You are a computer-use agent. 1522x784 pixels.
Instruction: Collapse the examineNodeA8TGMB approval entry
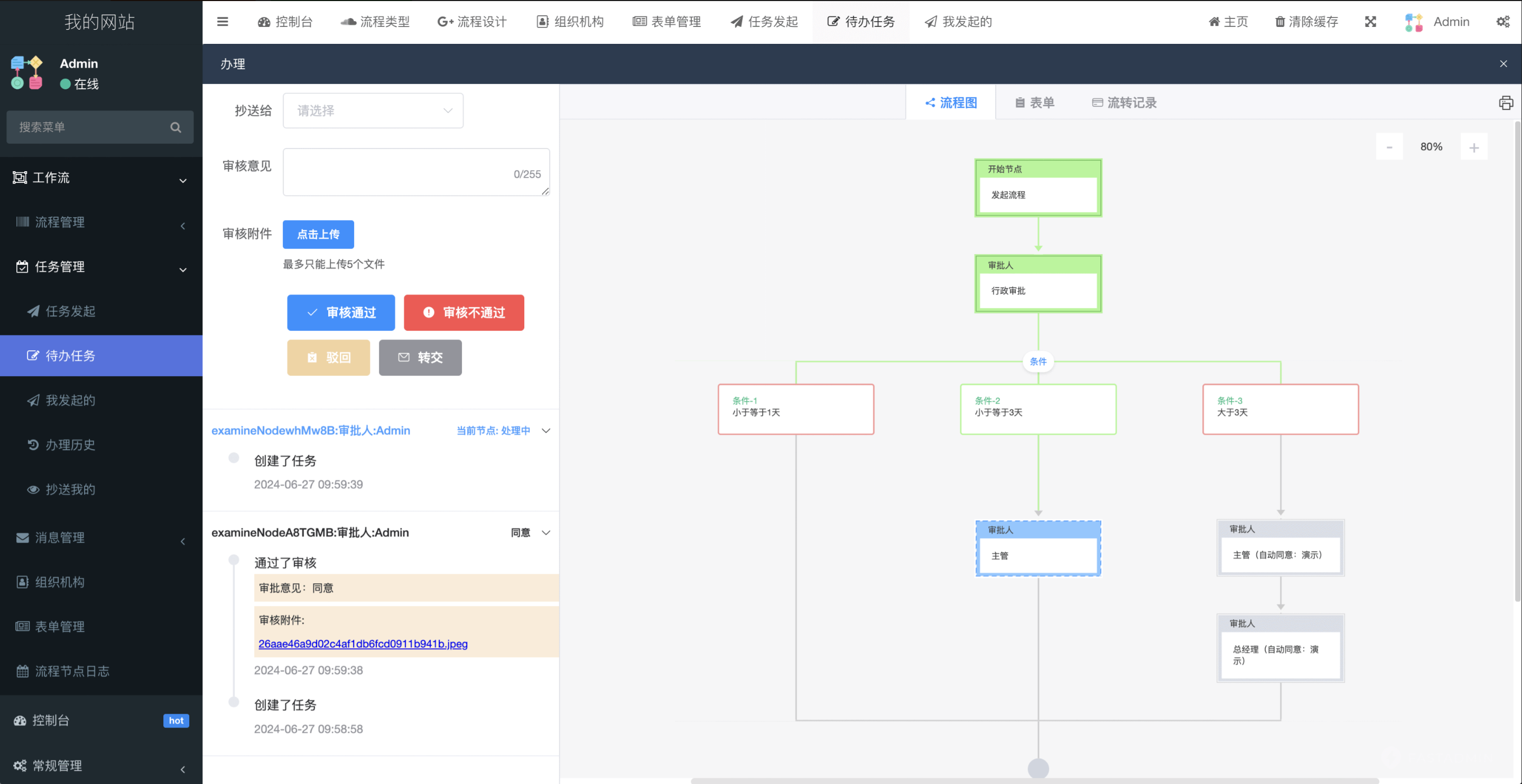[x=545, y=533]
